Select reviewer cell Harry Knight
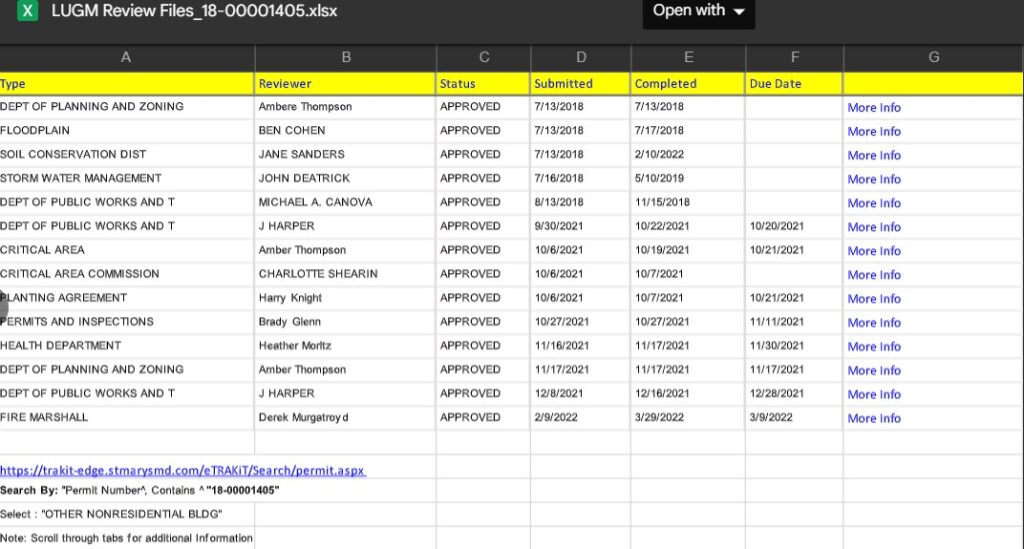The width and height of the screenshot is (1024, 549). tap(345, 298)
